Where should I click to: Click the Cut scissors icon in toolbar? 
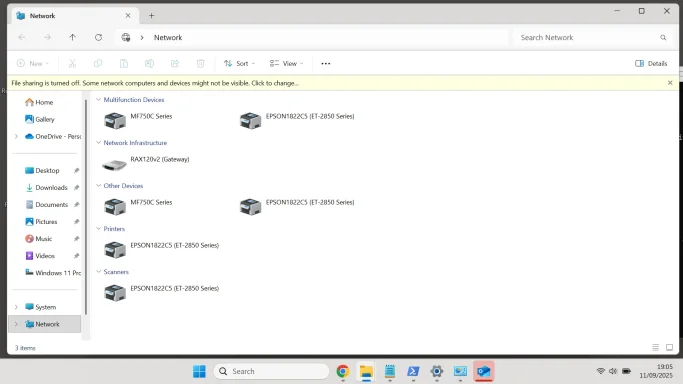(72, 64)
